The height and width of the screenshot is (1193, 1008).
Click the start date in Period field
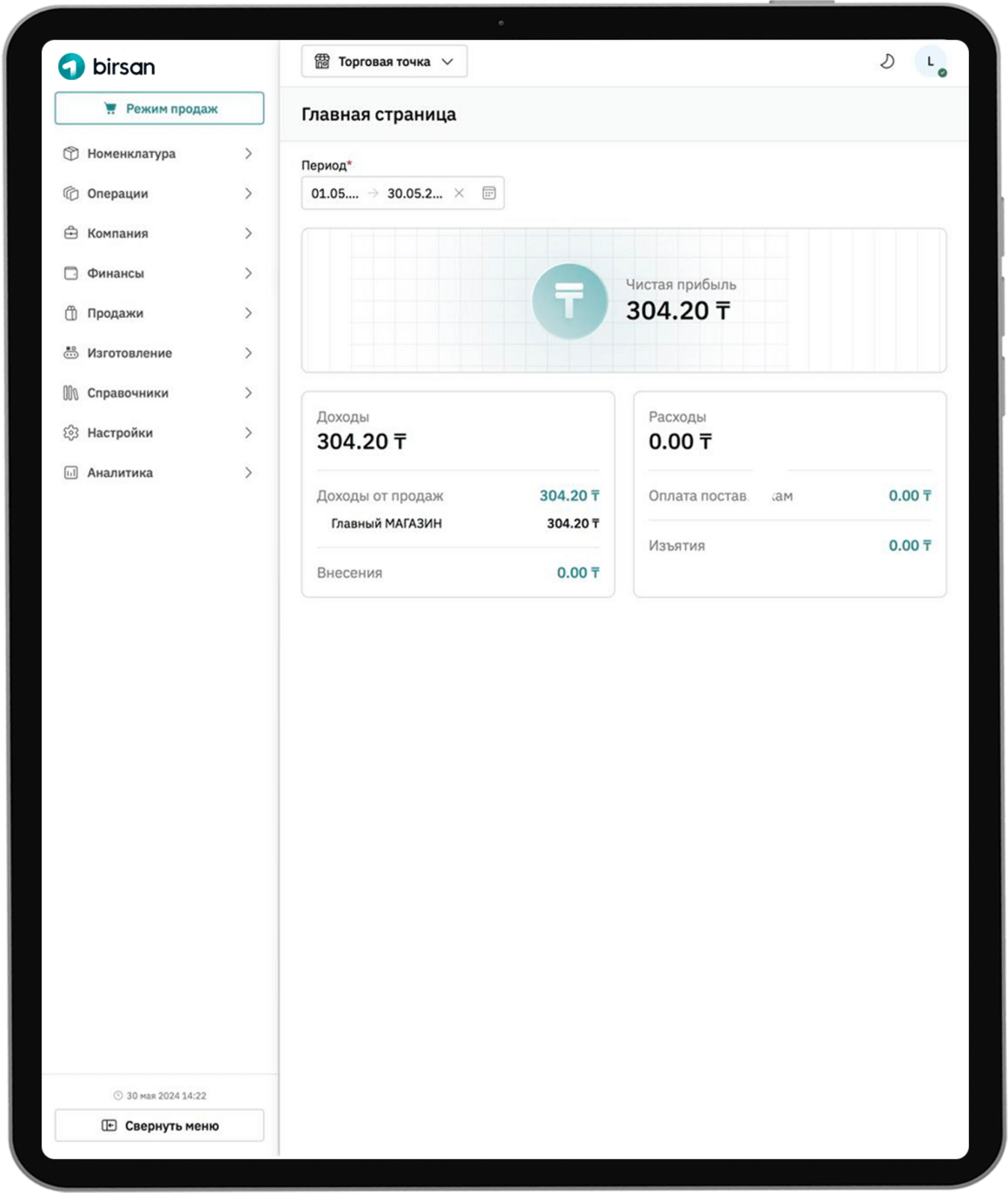click(x=335, y=193)
